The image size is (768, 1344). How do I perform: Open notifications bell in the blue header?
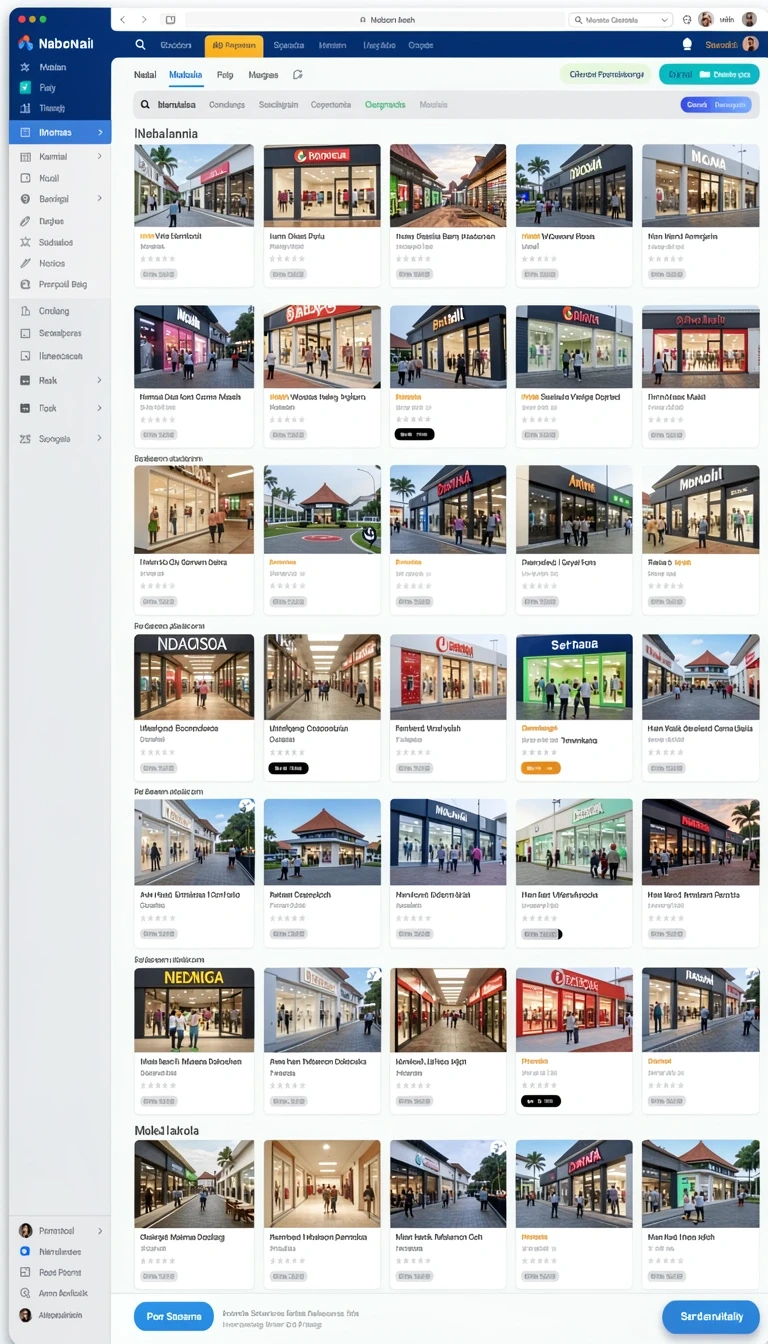click(687, 44)
